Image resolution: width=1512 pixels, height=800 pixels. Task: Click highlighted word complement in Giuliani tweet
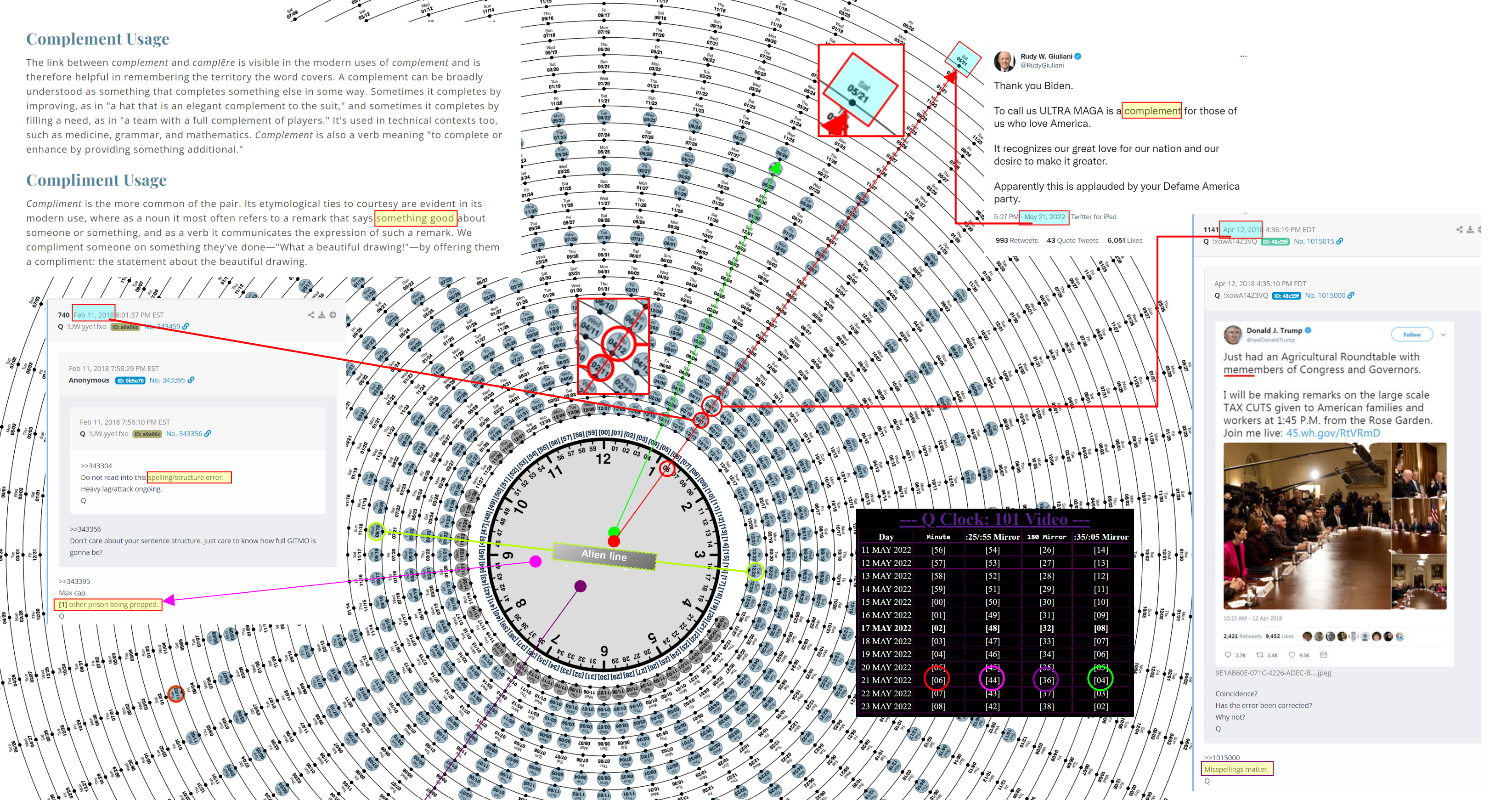tap(1151, 110)
